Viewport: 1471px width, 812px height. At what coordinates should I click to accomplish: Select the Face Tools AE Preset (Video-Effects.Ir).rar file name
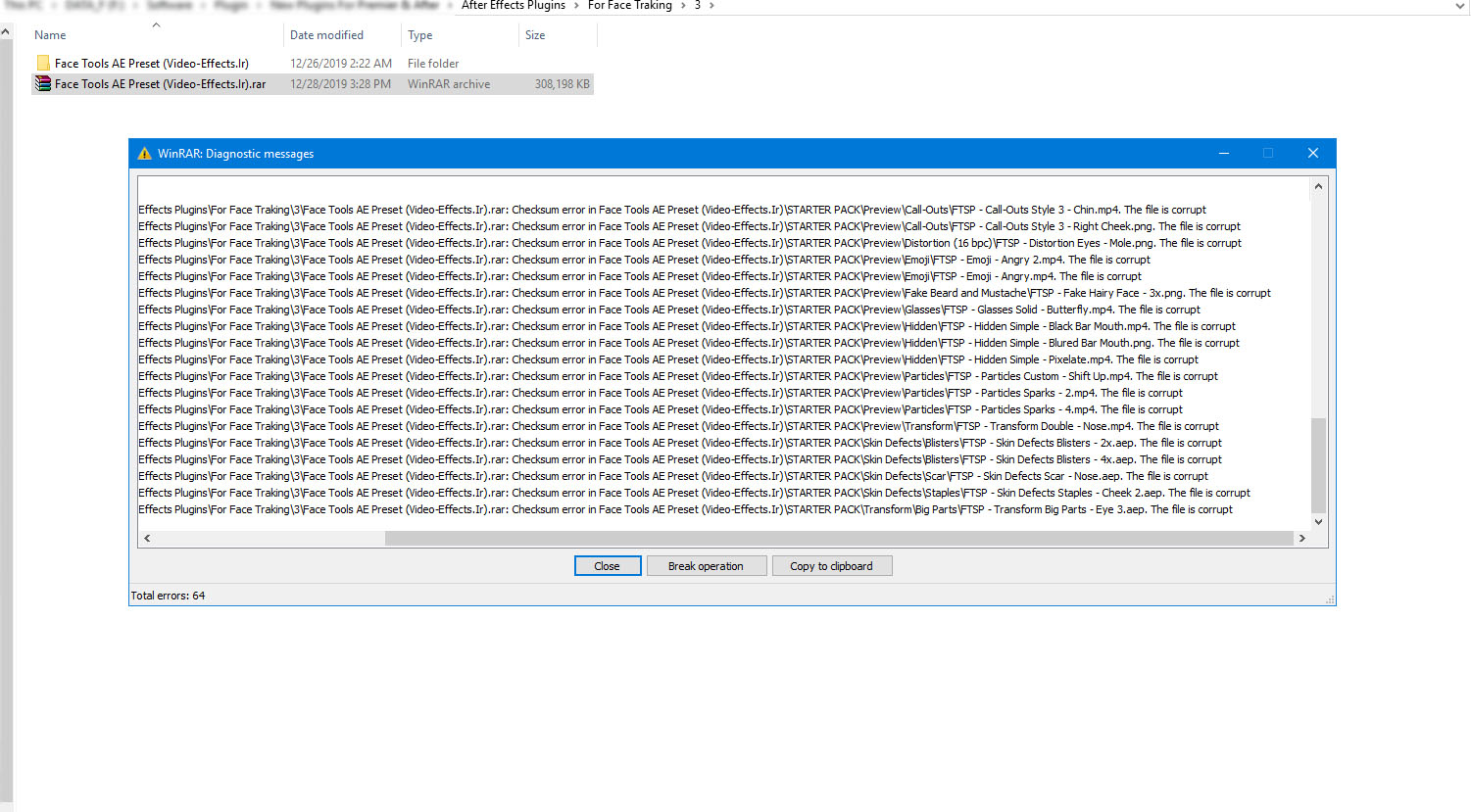coord(161,84)
